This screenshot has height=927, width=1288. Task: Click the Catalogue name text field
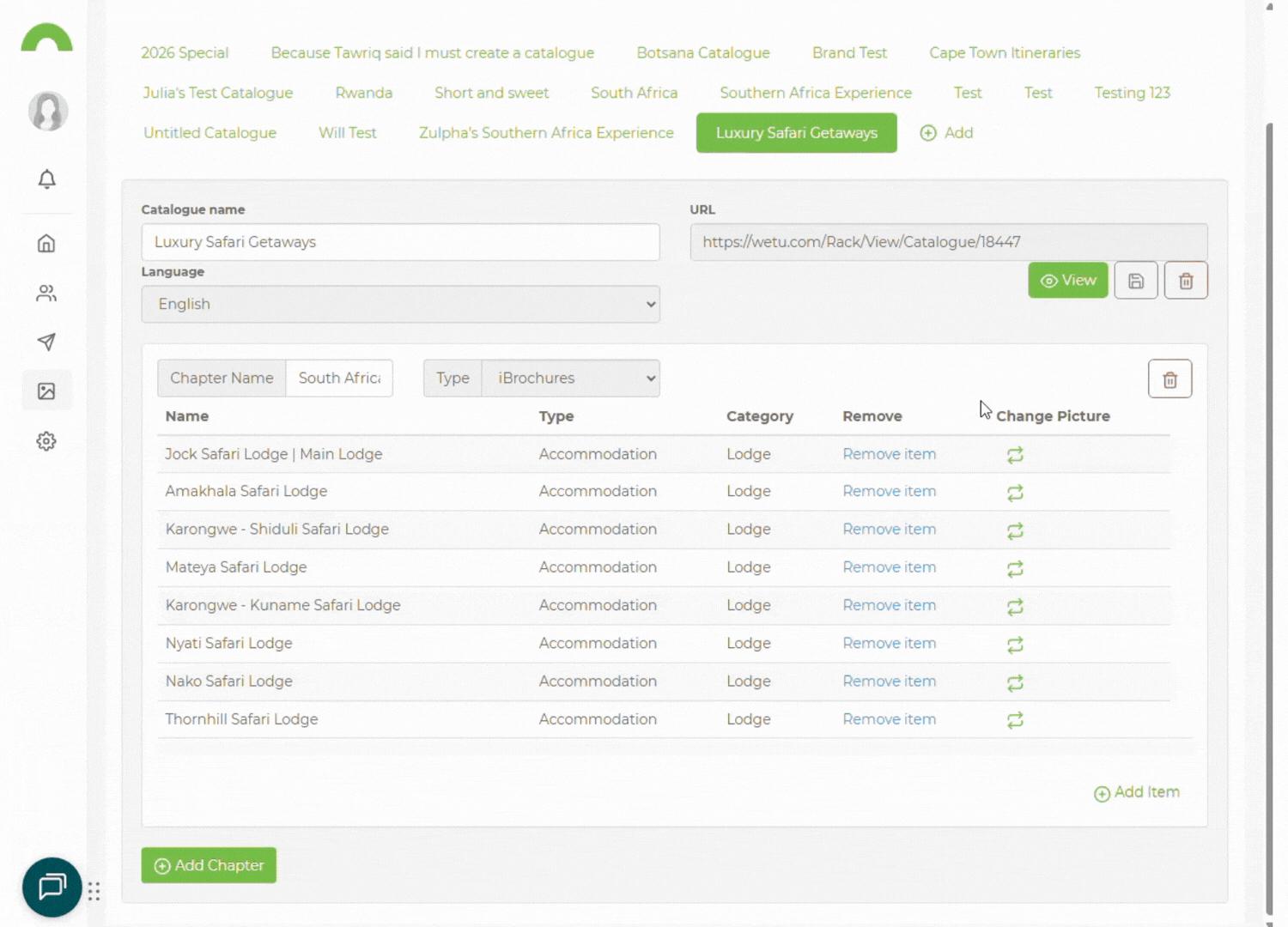[400, 243]
